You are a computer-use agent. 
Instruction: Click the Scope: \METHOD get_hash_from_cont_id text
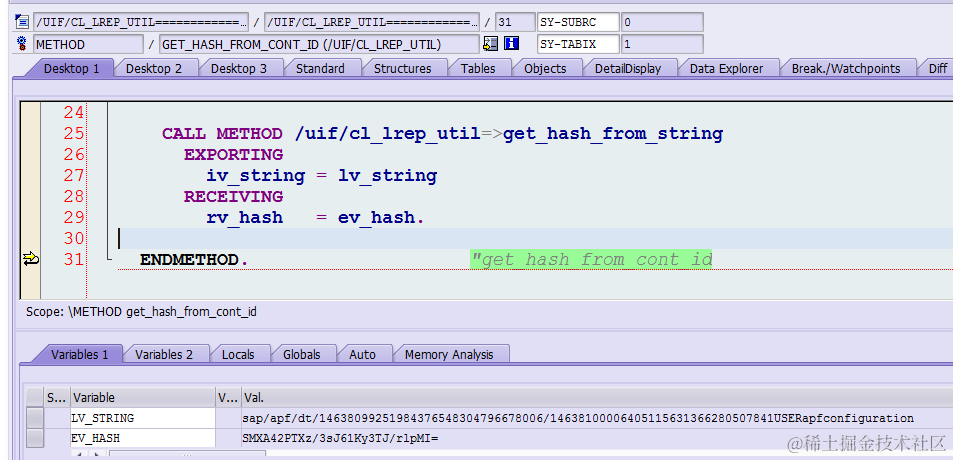tap(141, 312)
